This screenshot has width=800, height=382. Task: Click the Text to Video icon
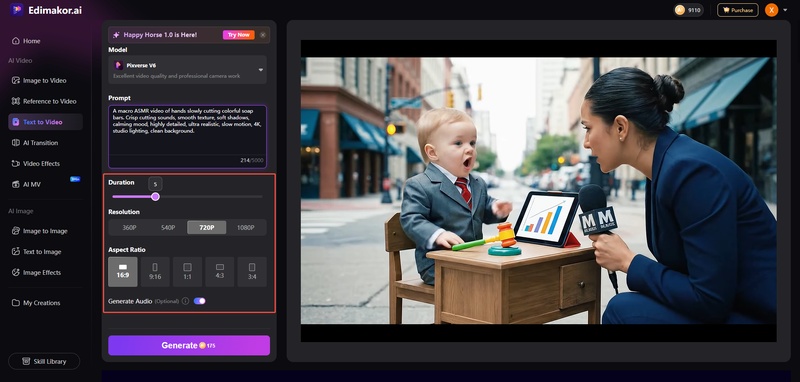(16, 122)
